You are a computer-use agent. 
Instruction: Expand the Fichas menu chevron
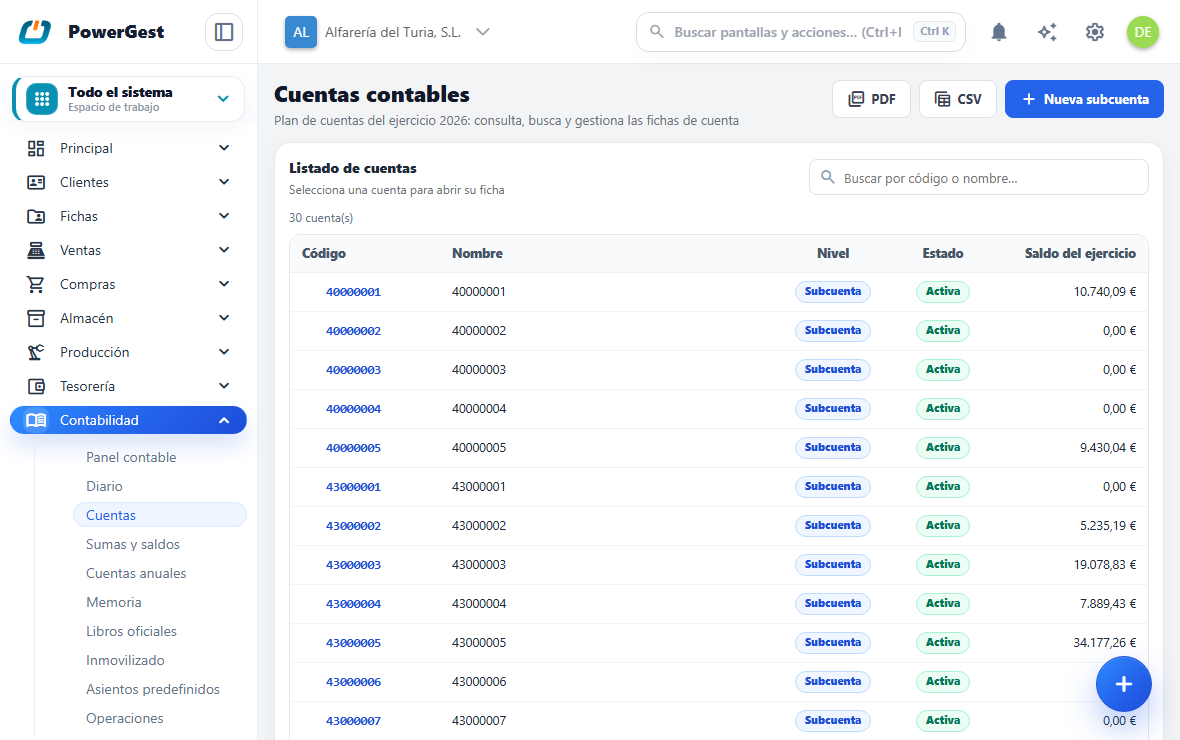point(224,216)
